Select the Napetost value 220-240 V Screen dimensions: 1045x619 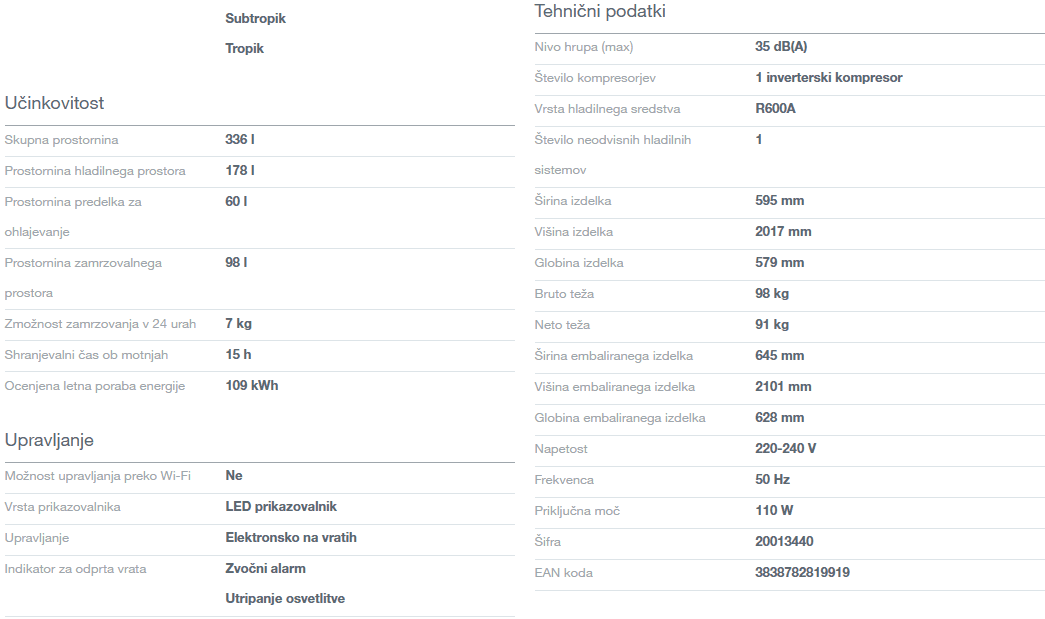pos(786,449)
